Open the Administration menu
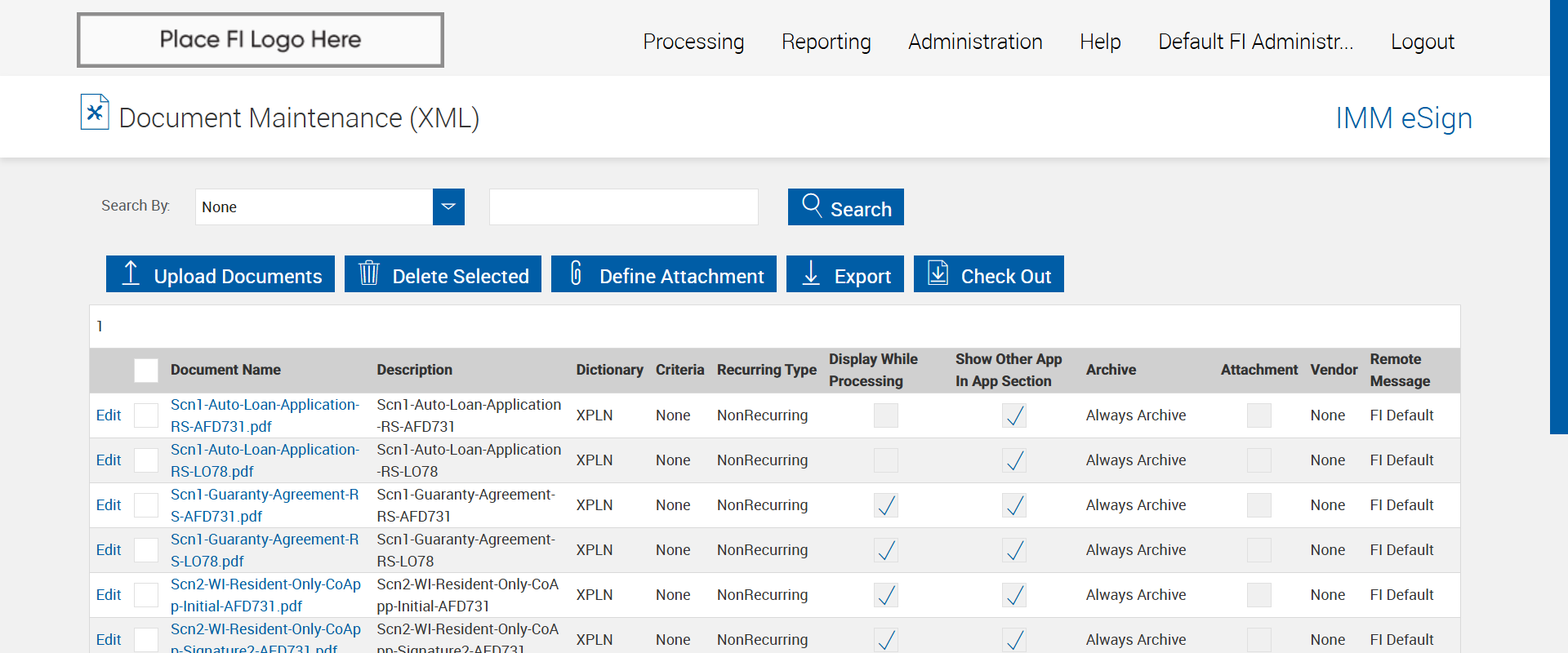Image resolution: width=1568 pixels, height=653 pixels. 975,42
